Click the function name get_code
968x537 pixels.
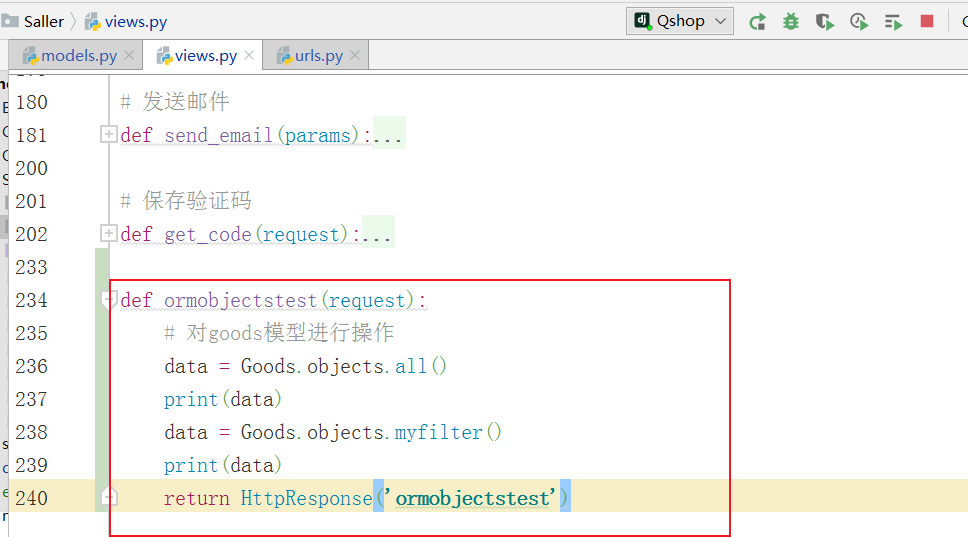pyautogui.click(x=208, y=235)
